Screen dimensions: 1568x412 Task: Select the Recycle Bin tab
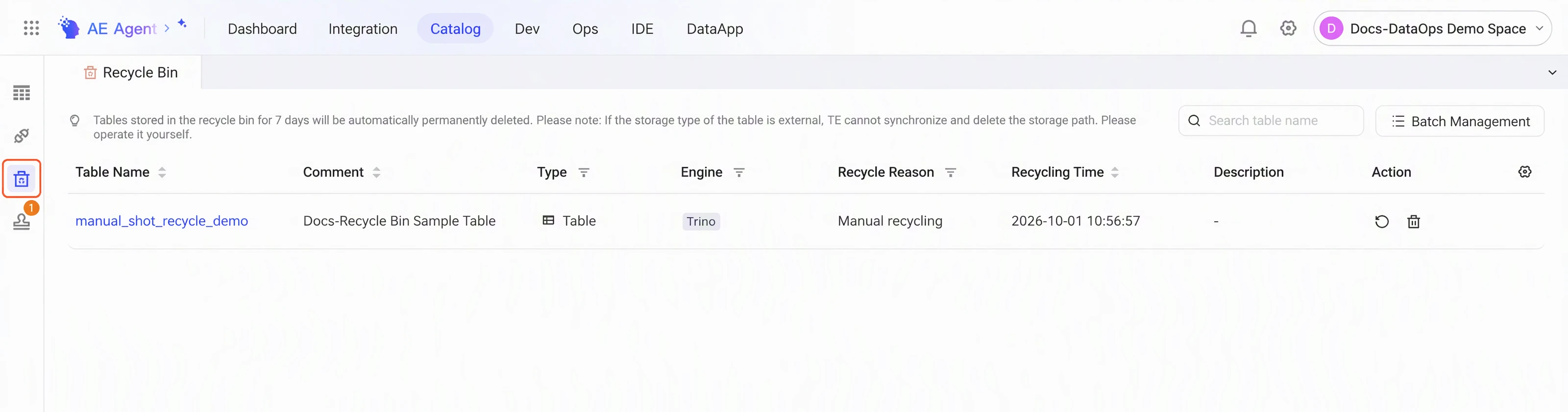[x=131, y=73]
